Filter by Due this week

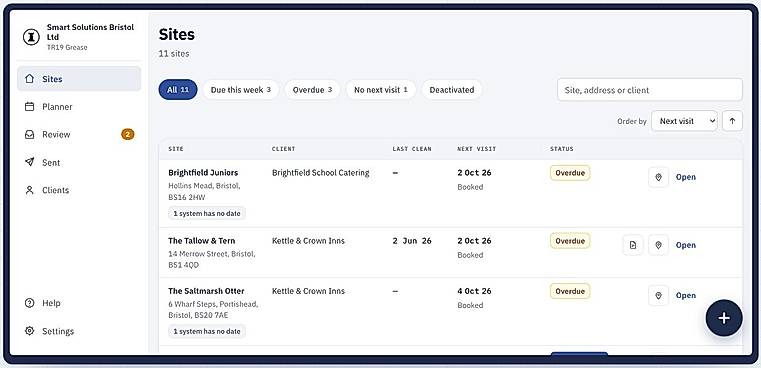pos(241,90)
